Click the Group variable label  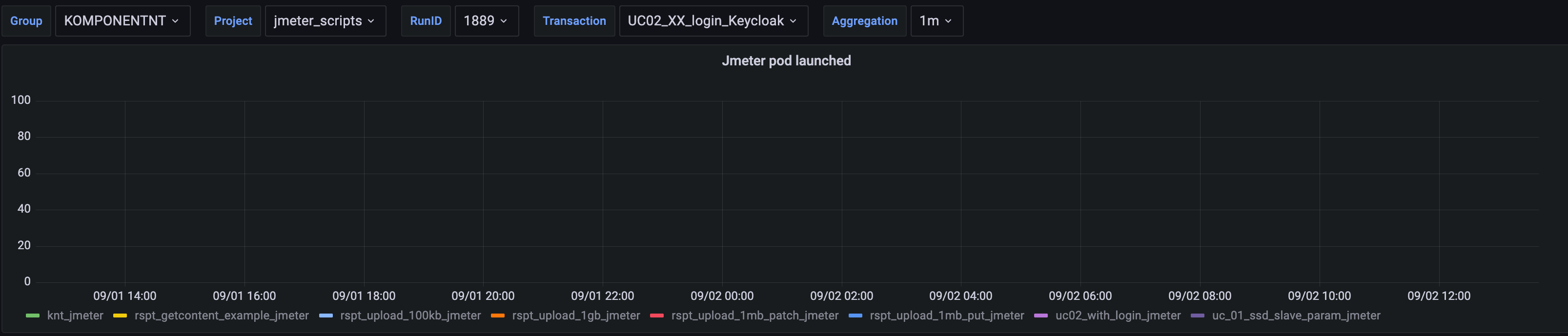[x=26, y=21]
